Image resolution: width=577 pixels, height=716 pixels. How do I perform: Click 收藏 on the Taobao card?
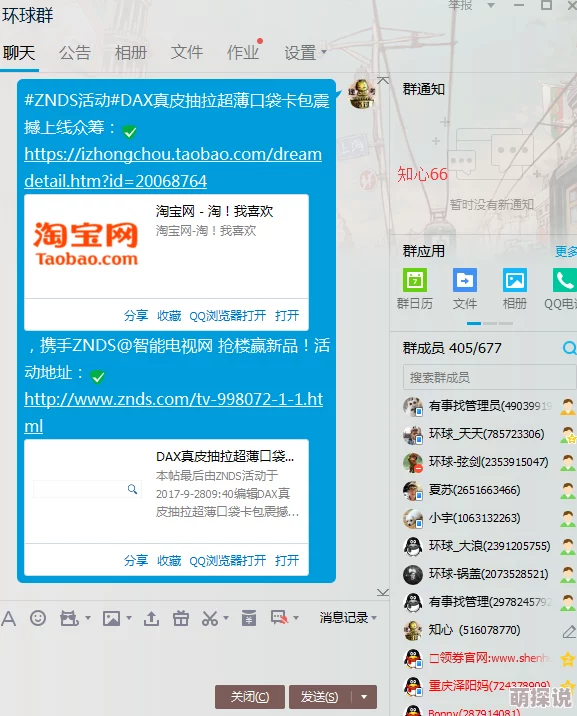169,316
